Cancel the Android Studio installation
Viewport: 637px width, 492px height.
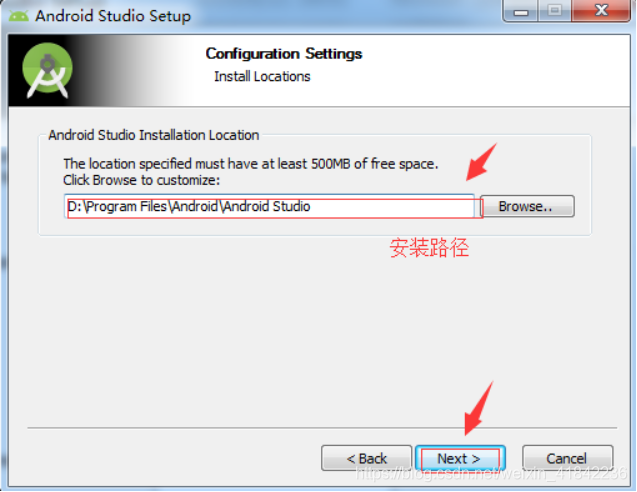tap(567, 458)
